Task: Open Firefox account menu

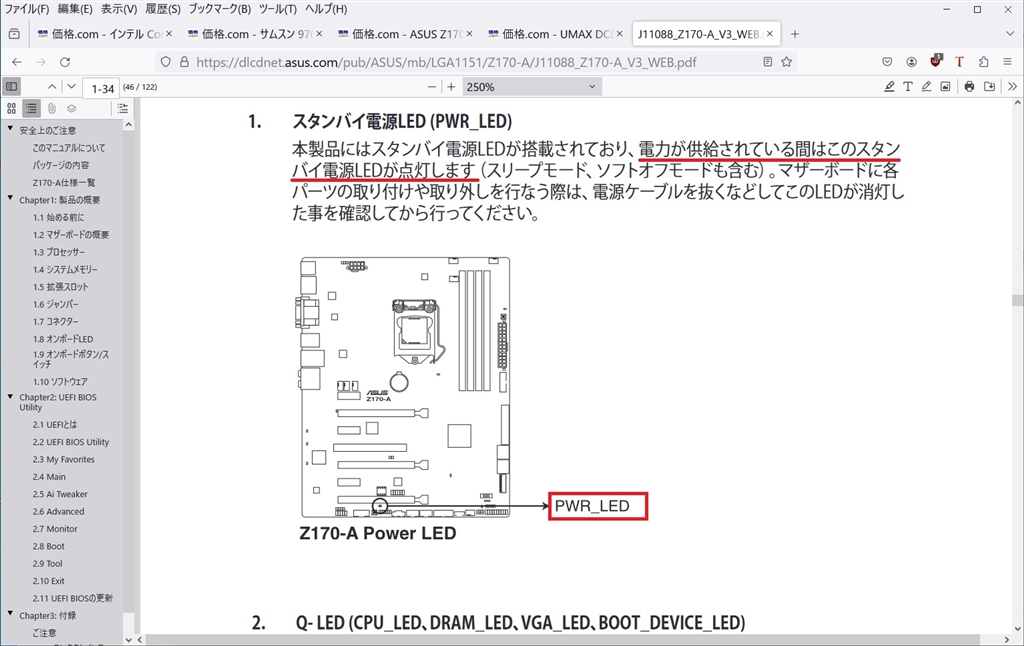Action: coord(911,62)
